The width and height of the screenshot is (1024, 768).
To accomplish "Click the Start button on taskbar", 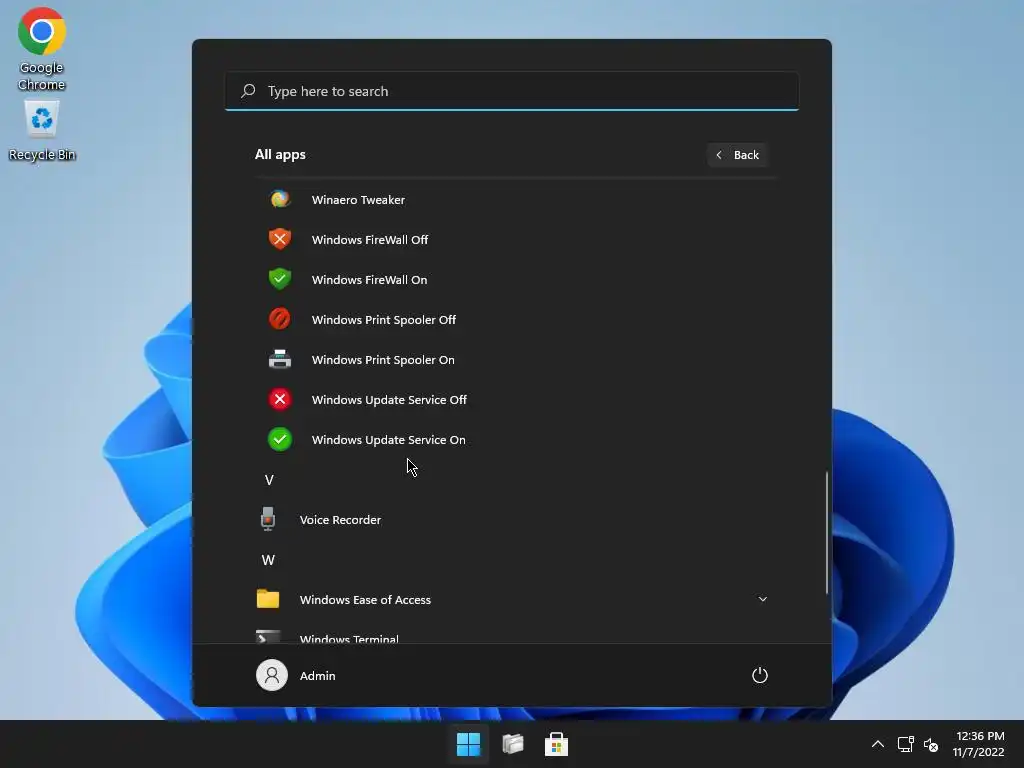I will pyautogui.click(x=468, y=744).
